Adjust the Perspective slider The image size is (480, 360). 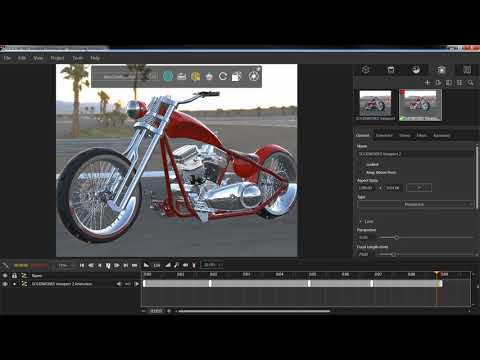pos(397,237)
